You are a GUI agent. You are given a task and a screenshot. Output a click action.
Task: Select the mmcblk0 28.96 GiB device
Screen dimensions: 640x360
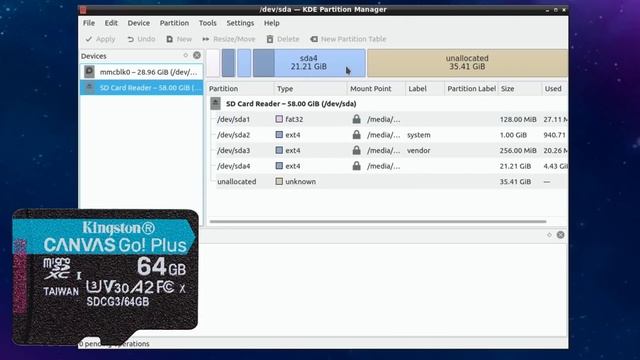(x=141, y=72)
